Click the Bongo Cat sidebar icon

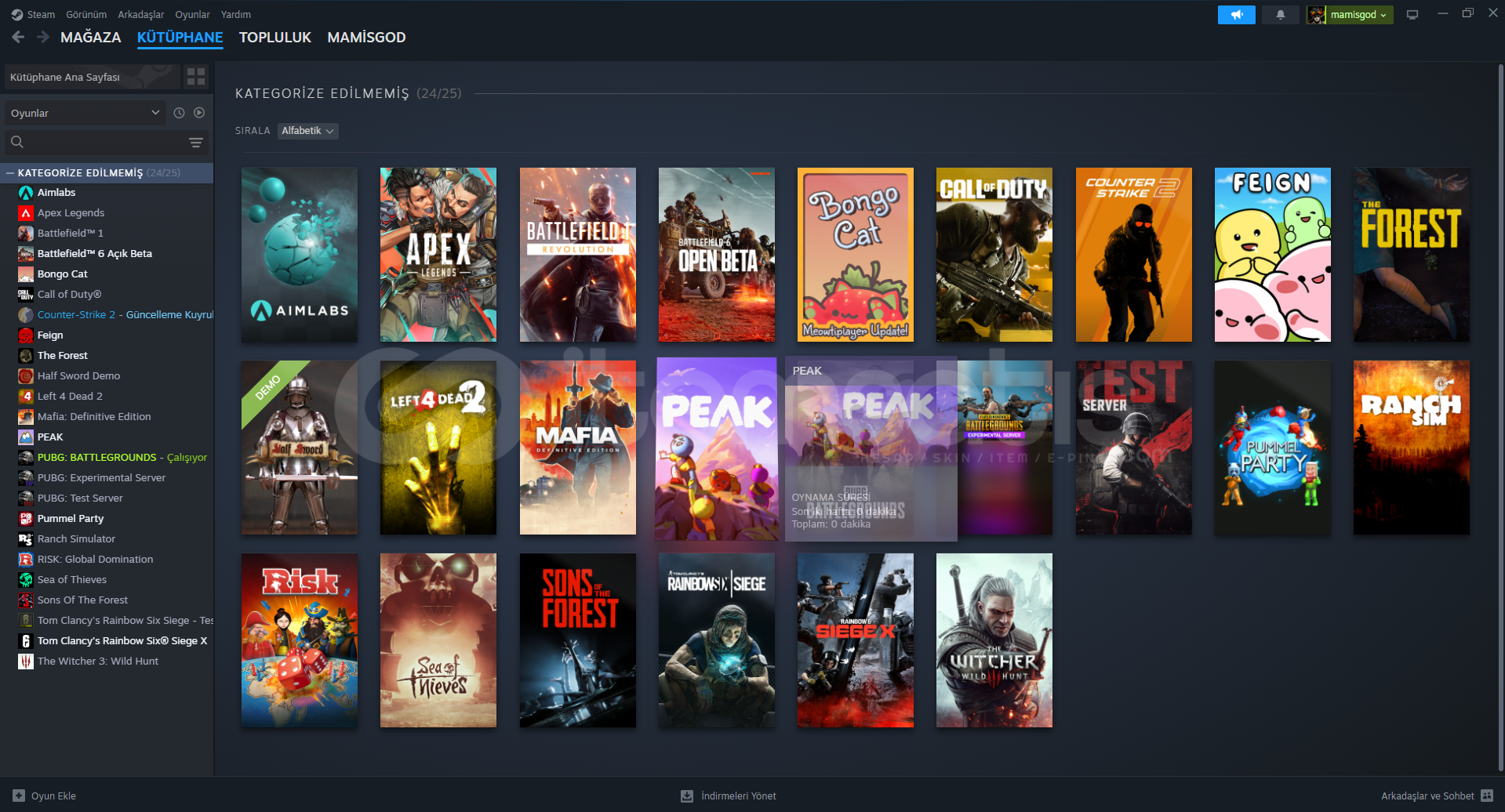26,274
